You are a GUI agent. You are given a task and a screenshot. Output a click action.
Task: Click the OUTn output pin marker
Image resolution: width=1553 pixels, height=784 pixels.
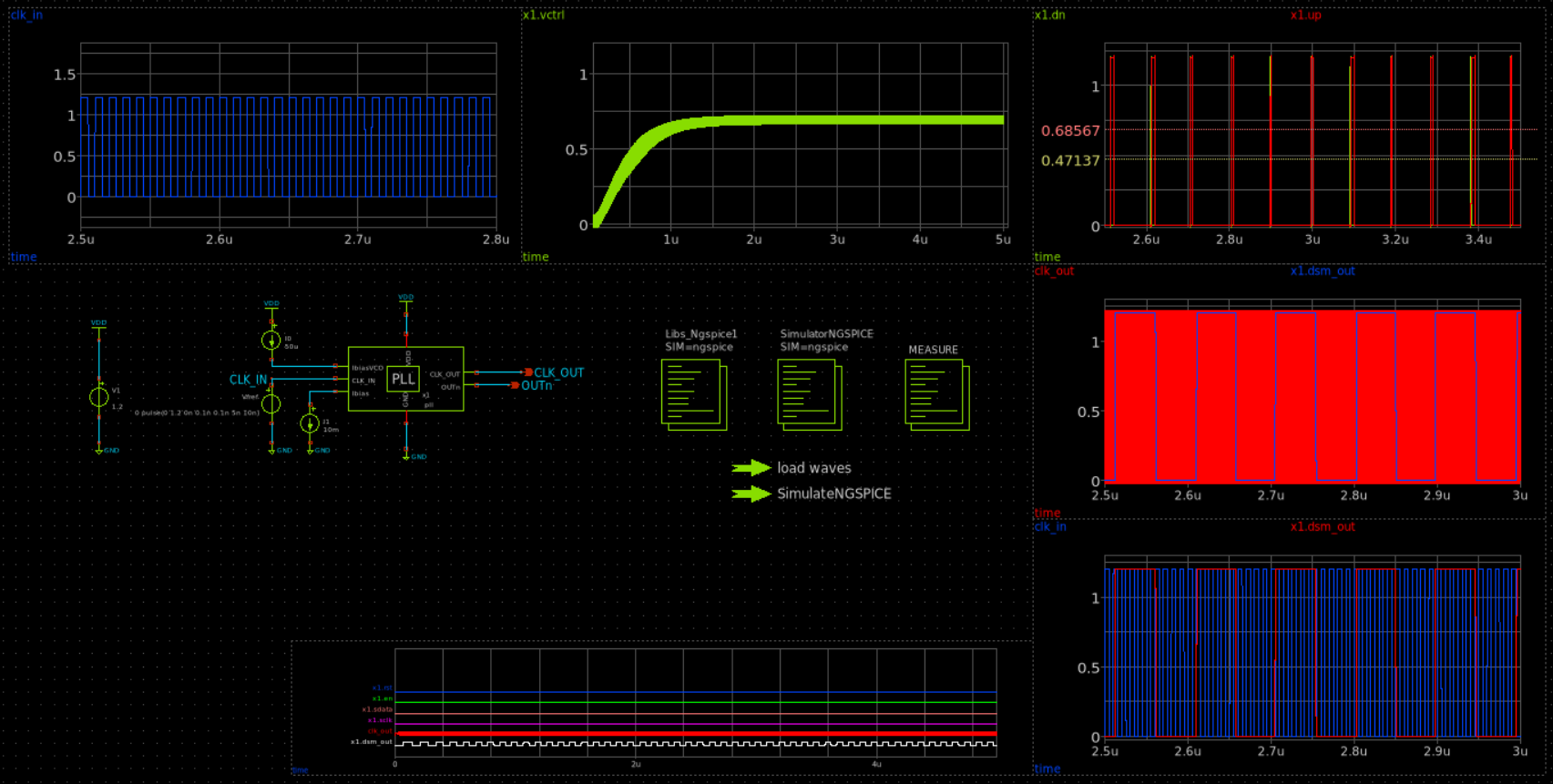coord(515,385)
